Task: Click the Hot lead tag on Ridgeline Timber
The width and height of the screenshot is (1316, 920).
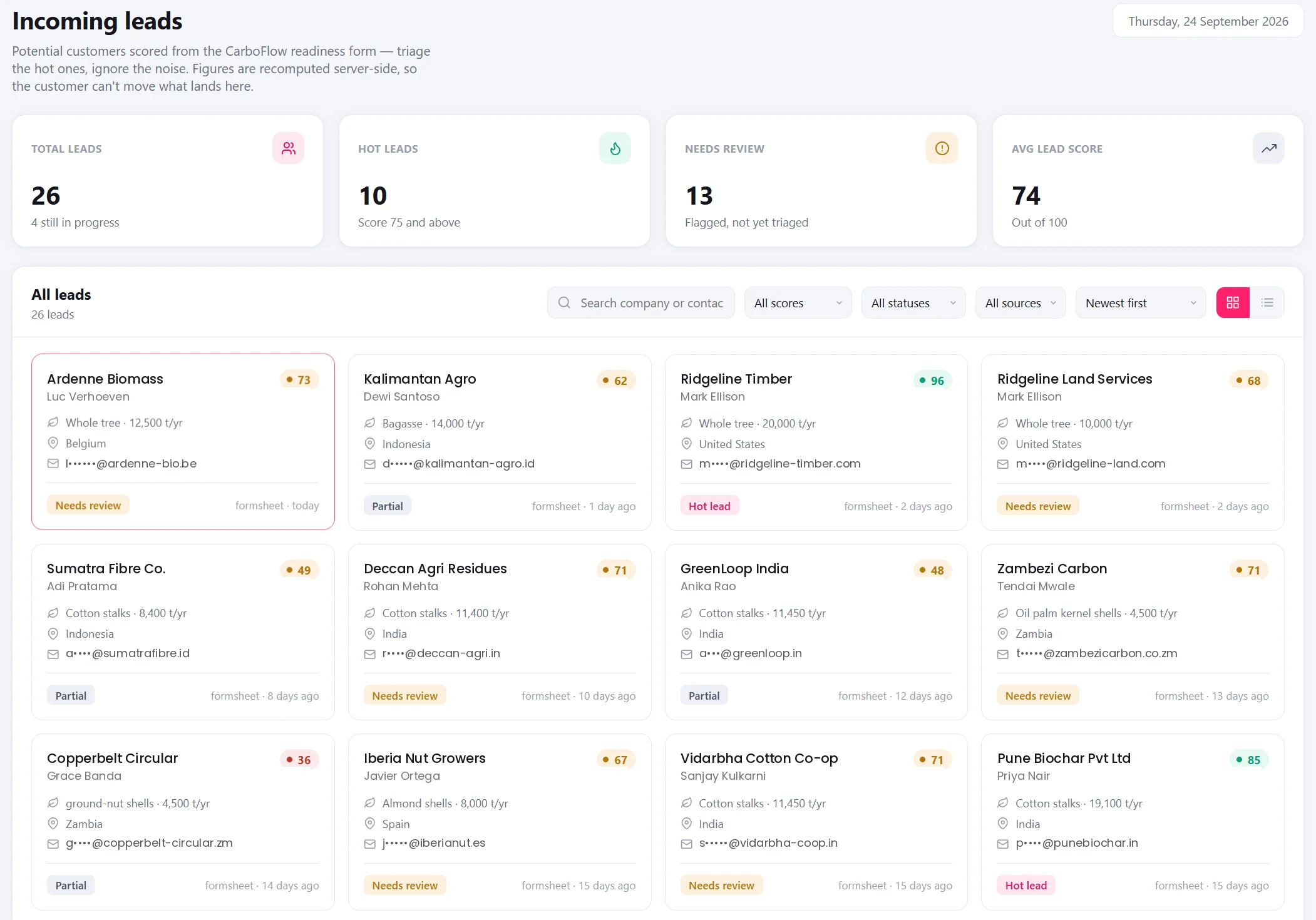Action: coord(709,506)
